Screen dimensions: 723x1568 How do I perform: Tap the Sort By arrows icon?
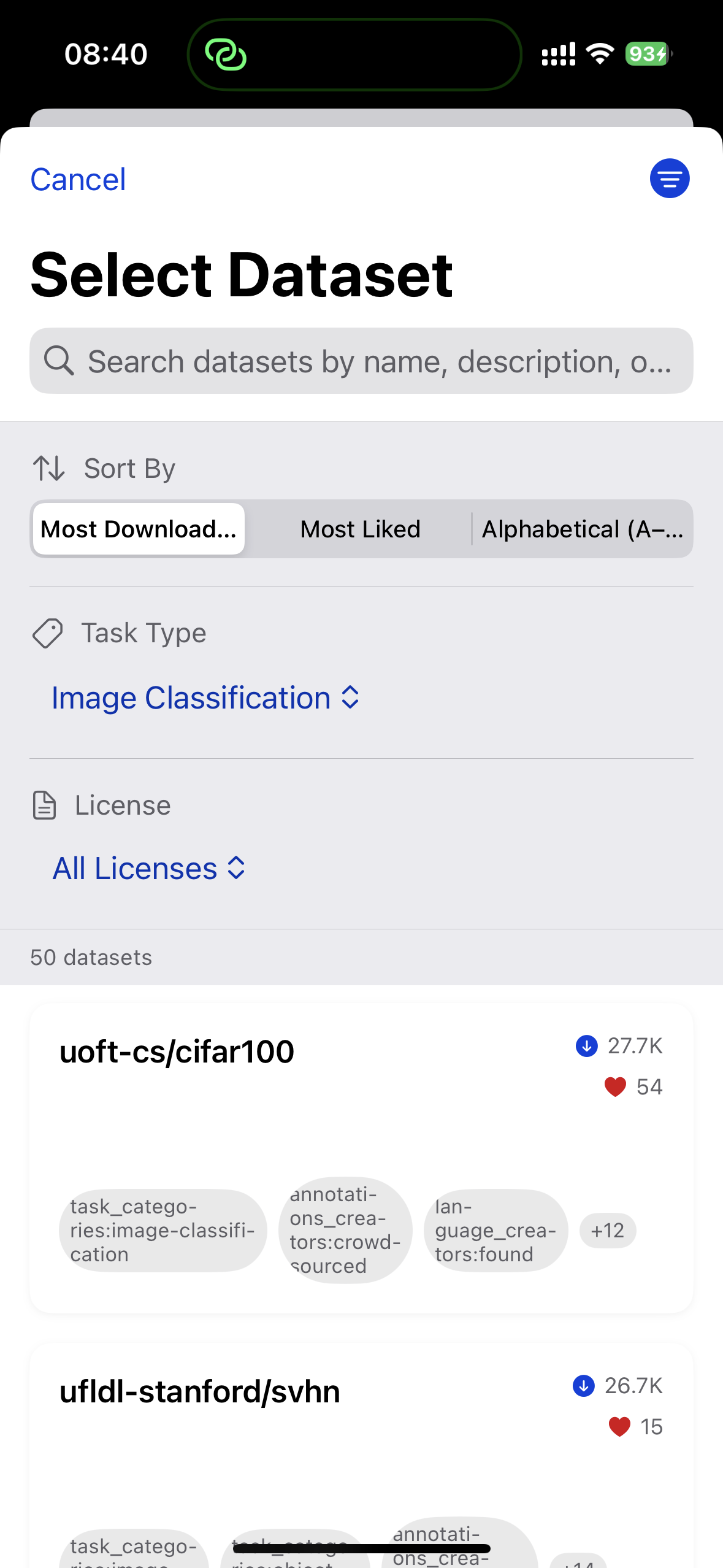point(48,469)
